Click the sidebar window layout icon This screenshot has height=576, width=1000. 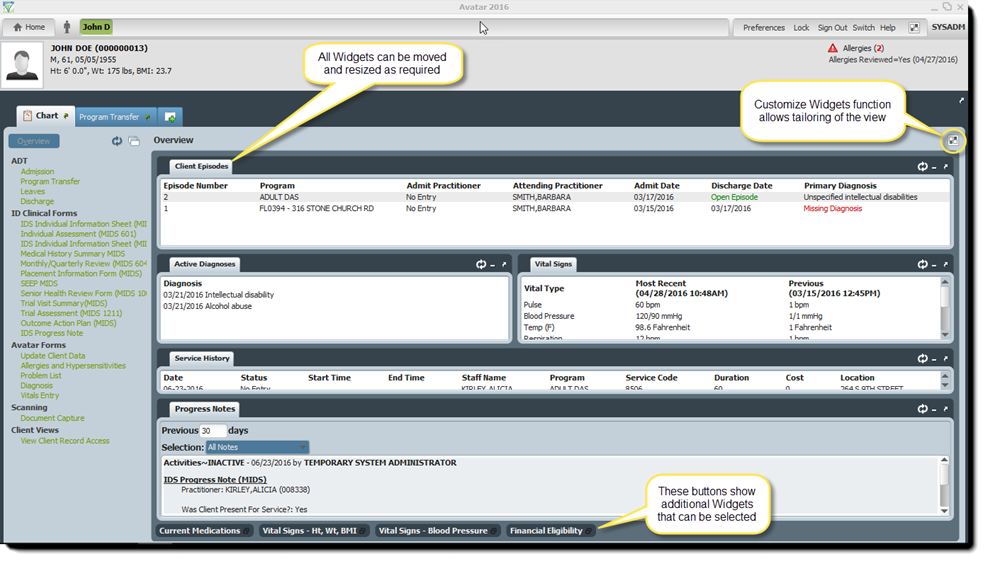134,141
